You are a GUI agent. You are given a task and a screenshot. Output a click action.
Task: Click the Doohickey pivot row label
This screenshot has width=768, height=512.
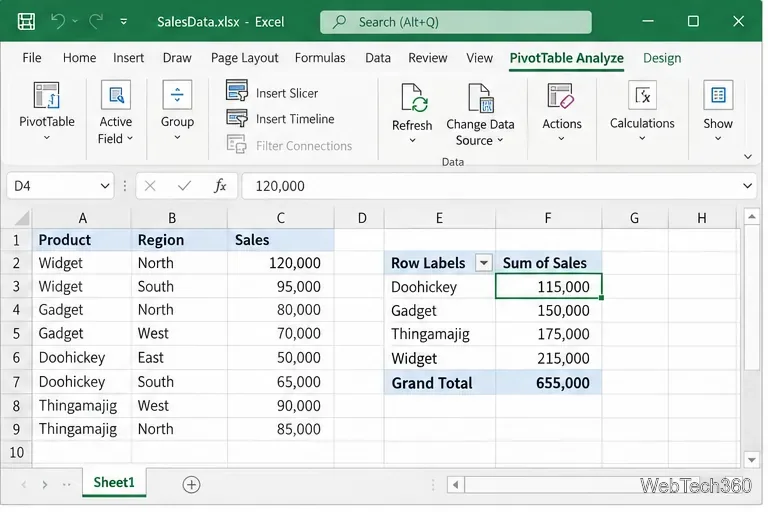(x=424, y=287)
